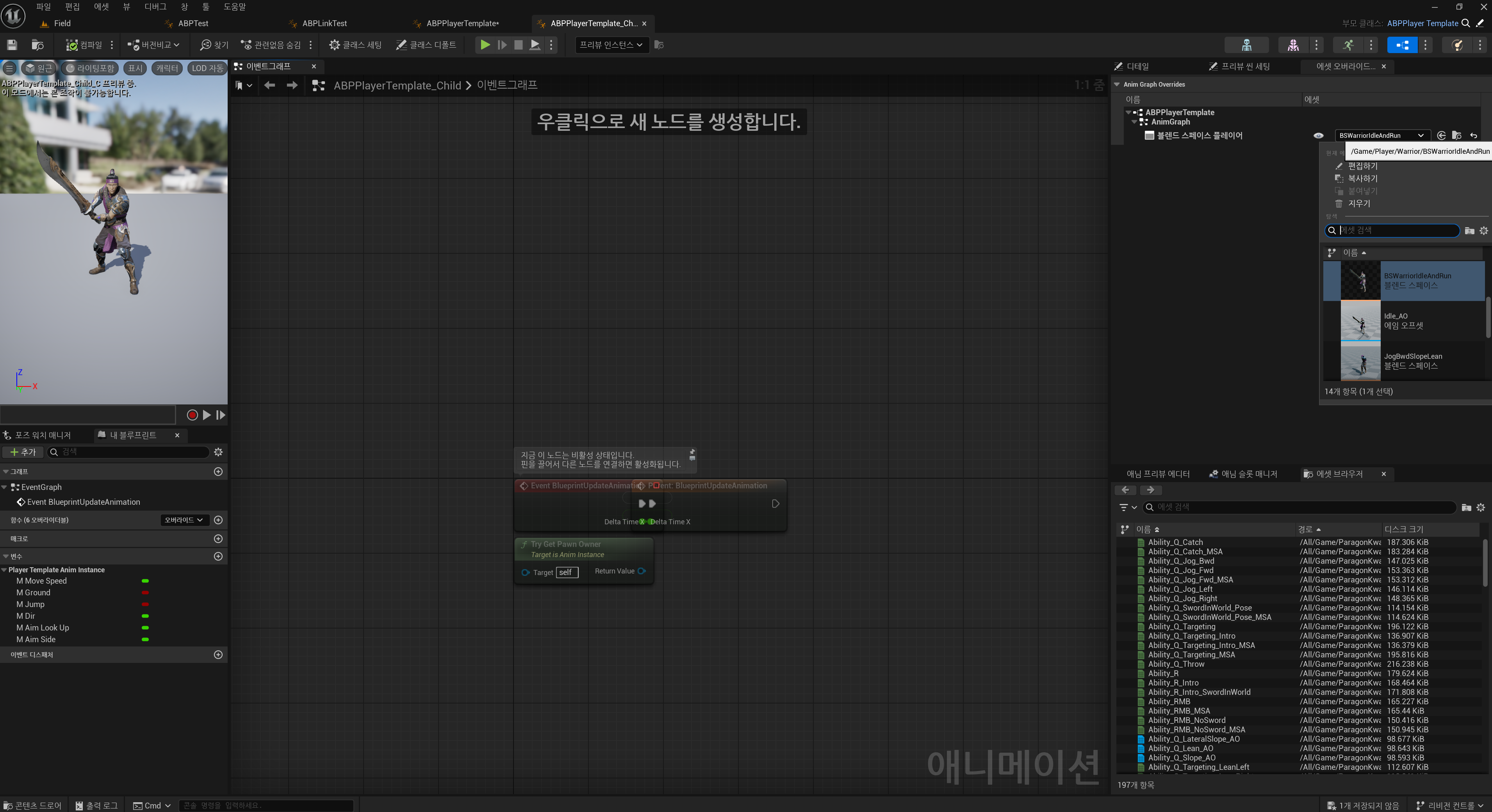Select the Idle_AO asset thumbnail
This screenshot has width=1492, height=812.
[x=1360, y=321]
